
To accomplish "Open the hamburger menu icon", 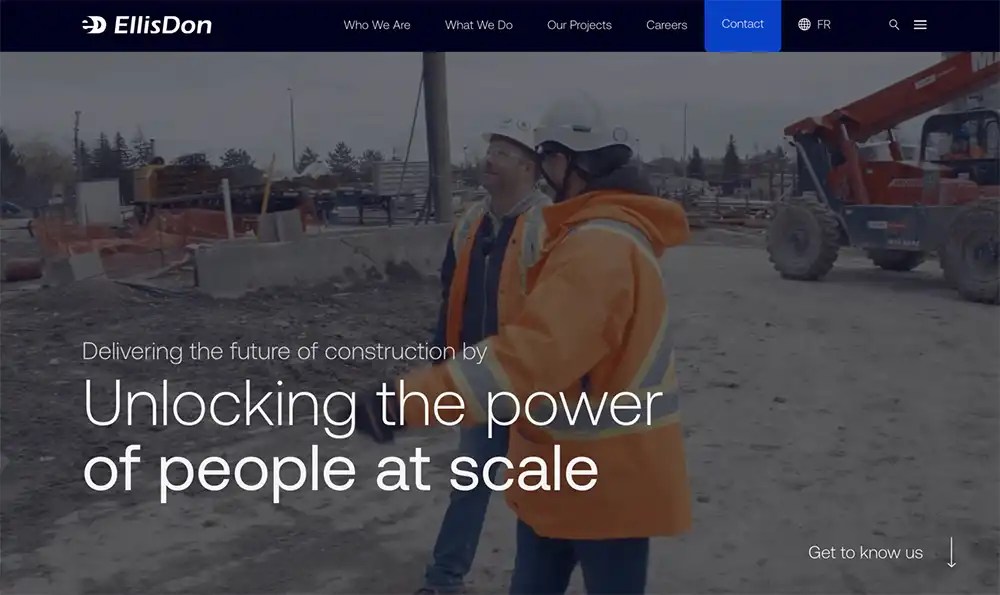I will pos(920,25).
